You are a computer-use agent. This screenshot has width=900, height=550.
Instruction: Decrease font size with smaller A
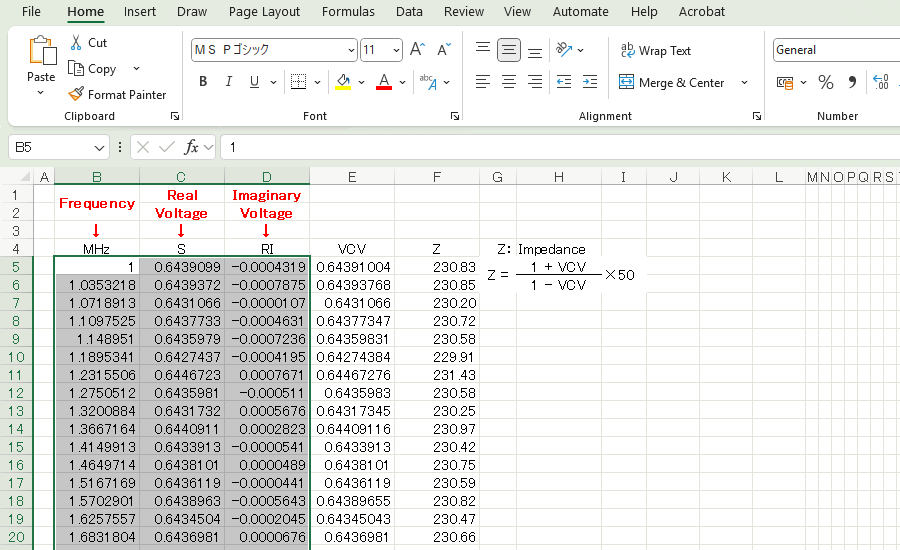click(444, 50)
